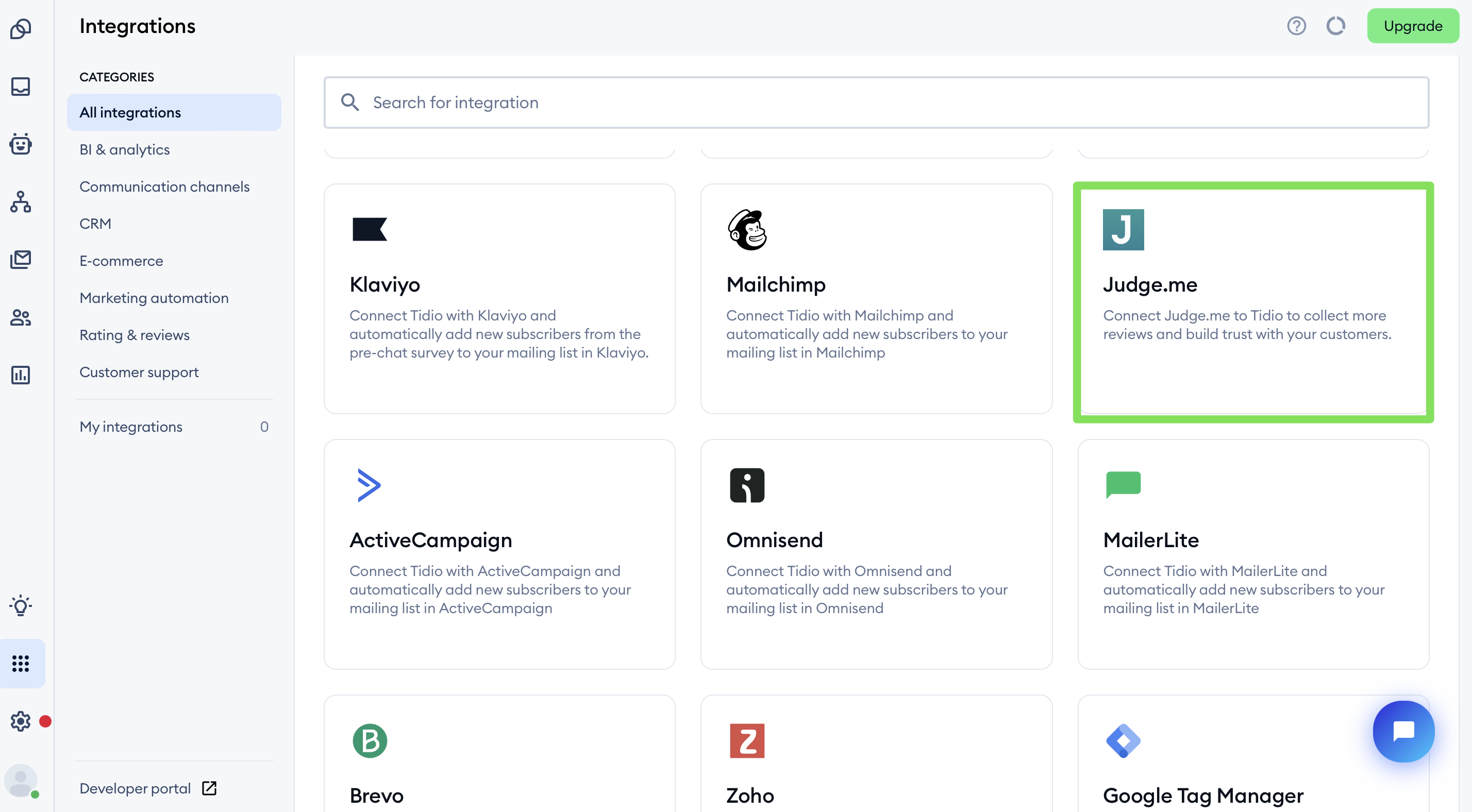Open the chatbot icon in sidebar

(21, 144)
